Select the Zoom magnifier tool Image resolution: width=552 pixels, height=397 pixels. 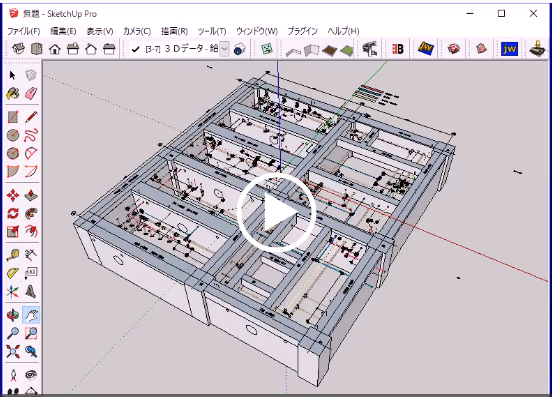pyautogui.click(x=13, y=333)
